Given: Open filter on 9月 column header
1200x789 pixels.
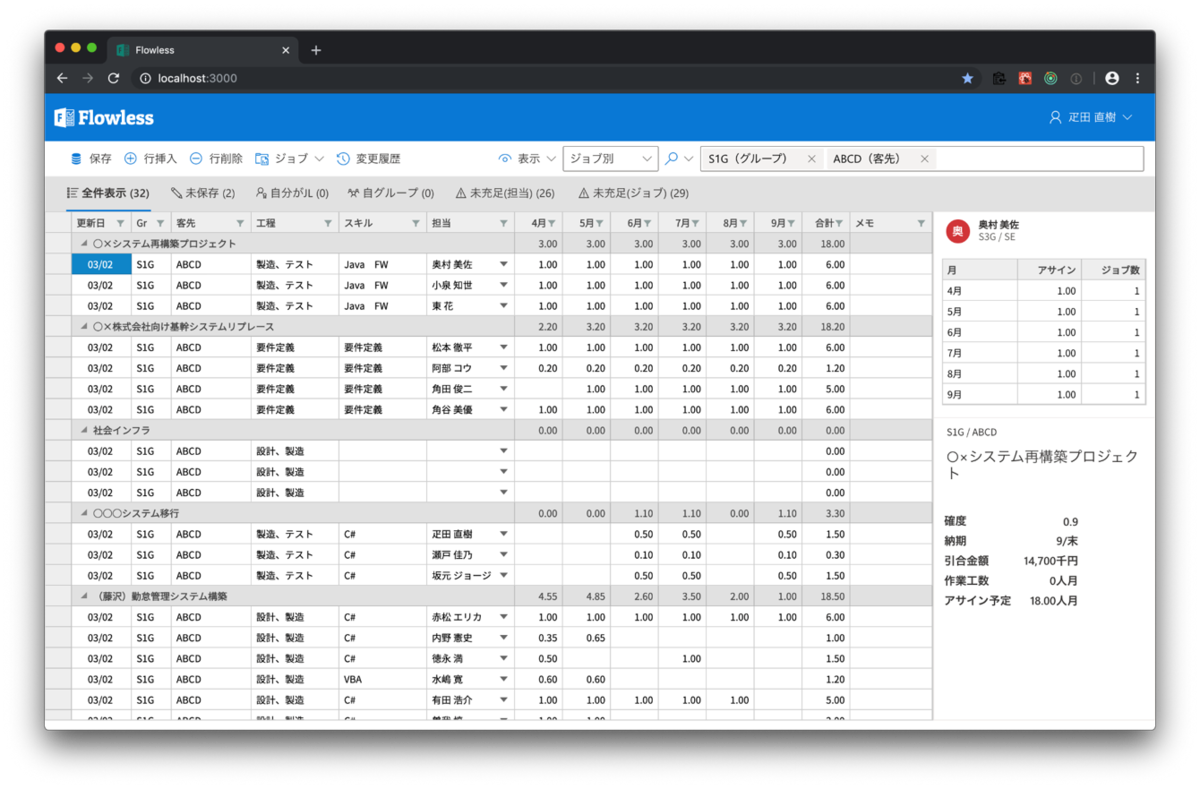Looking at the screenshot, I should pyautogui.click(x=792, y=224).
